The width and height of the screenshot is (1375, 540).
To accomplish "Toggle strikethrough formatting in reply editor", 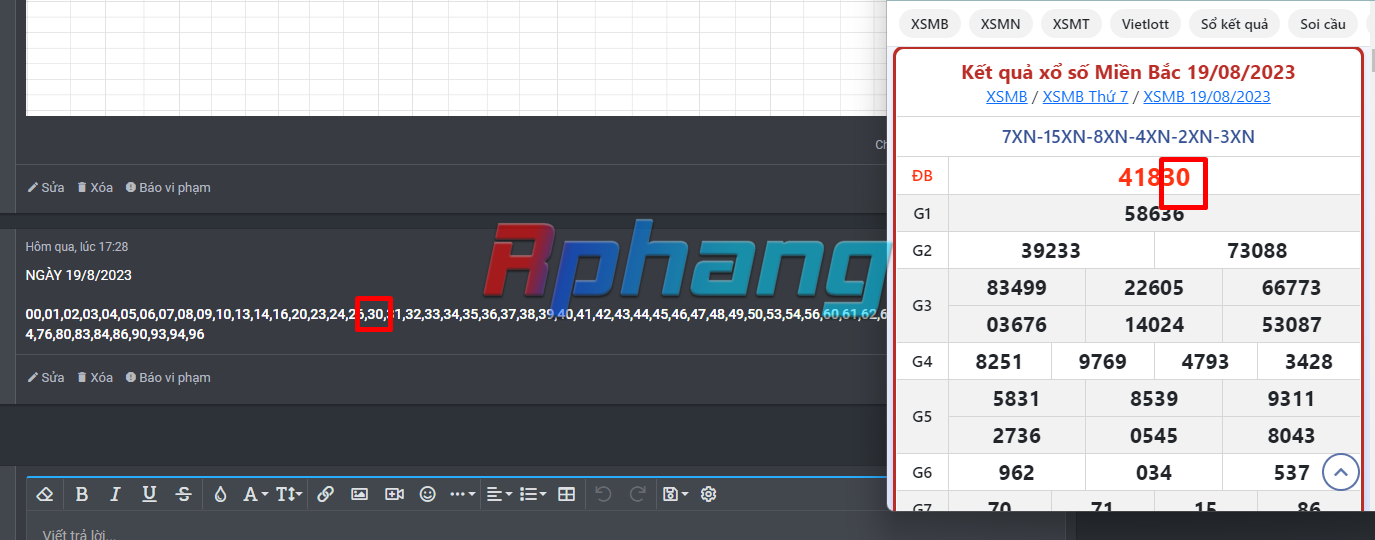I will pos(183,494).
